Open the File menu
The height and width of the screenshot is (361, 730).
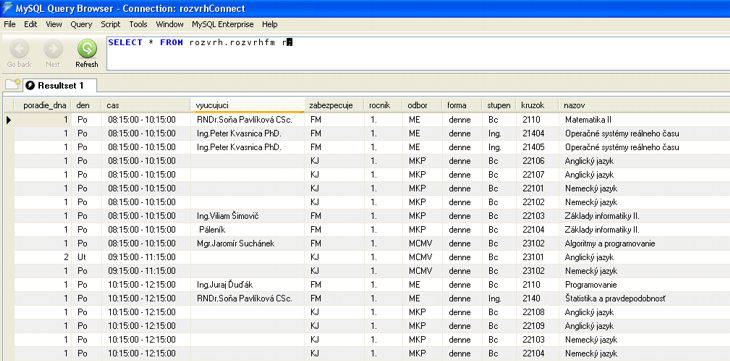click(x=9, y=24)
